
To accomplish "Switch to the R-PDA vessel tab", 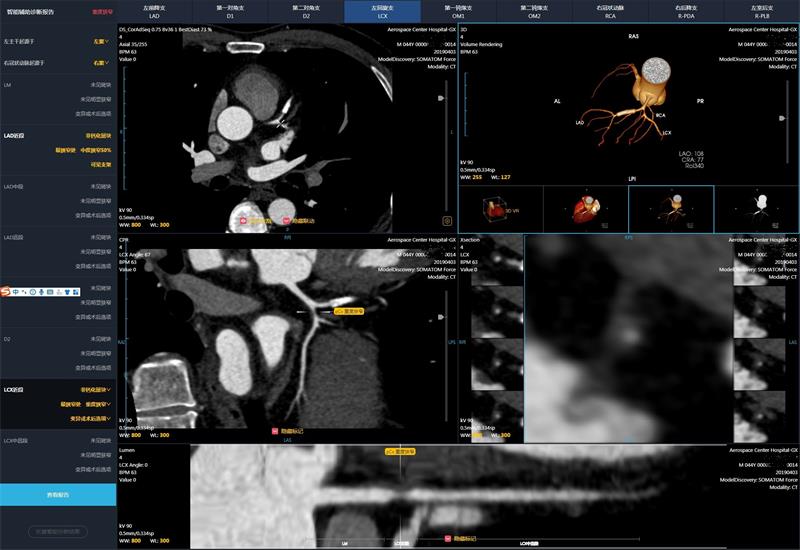I will [x=686, y=11].
